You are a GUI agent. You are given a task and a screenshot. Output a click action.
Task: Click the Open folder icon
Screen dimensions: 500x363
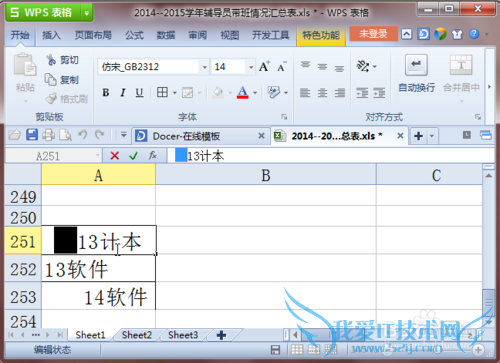coord(15,135)
